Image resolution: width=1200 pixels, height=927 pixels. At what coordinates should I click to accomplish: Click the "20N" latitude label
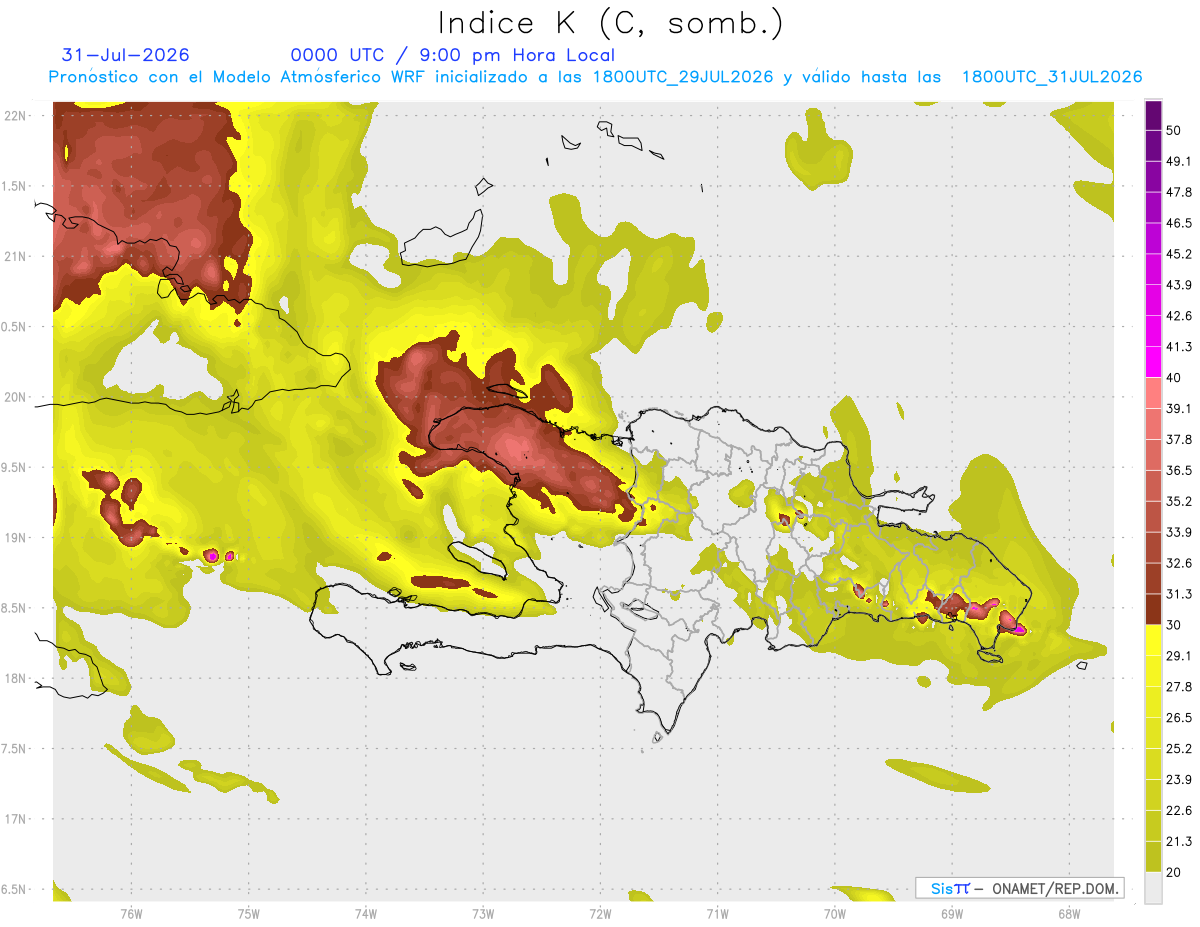[x=16, y=397]
